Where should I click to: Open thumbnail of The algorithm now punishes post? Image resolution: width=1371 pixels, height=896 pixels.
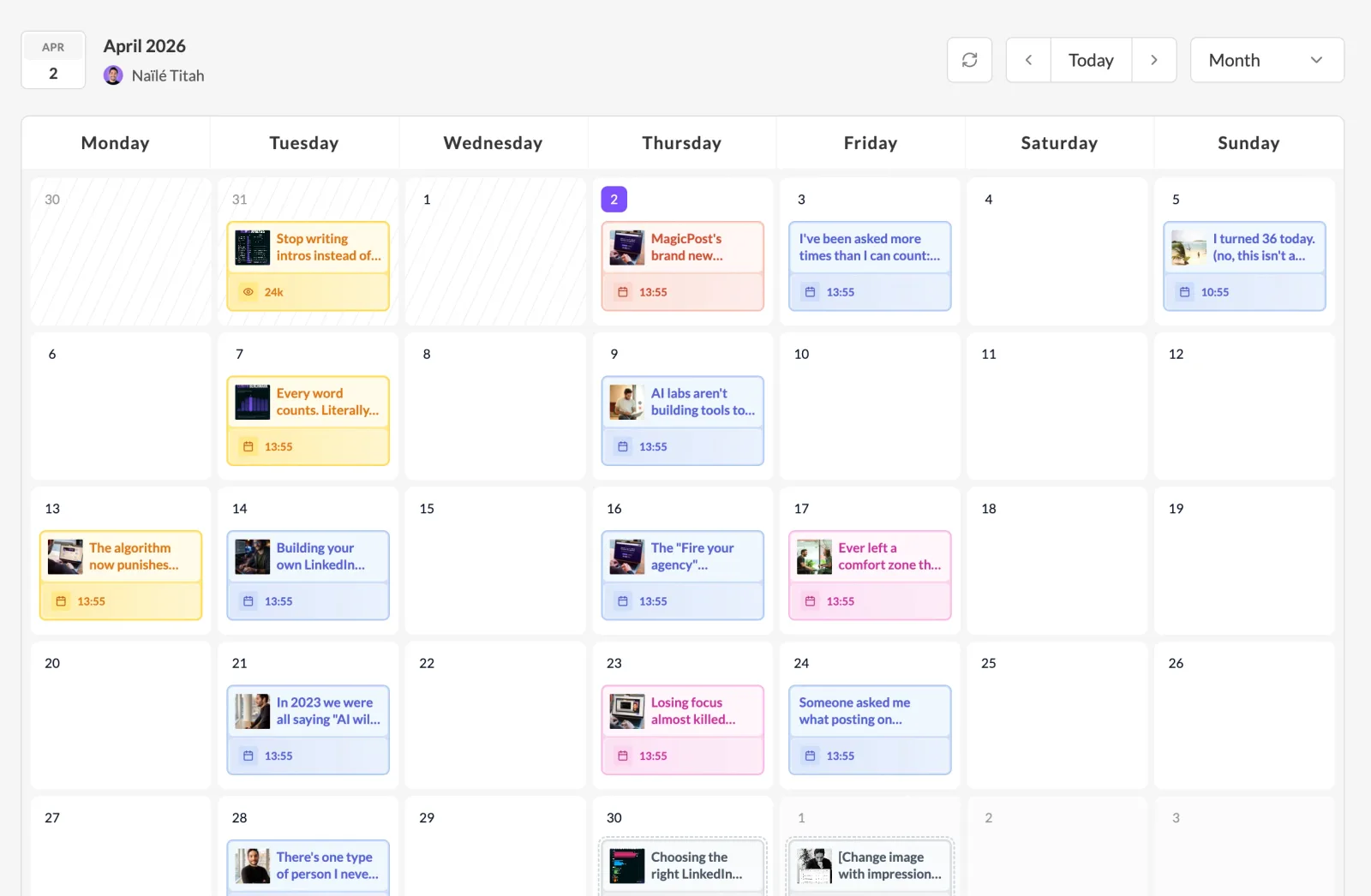(65, 557)
